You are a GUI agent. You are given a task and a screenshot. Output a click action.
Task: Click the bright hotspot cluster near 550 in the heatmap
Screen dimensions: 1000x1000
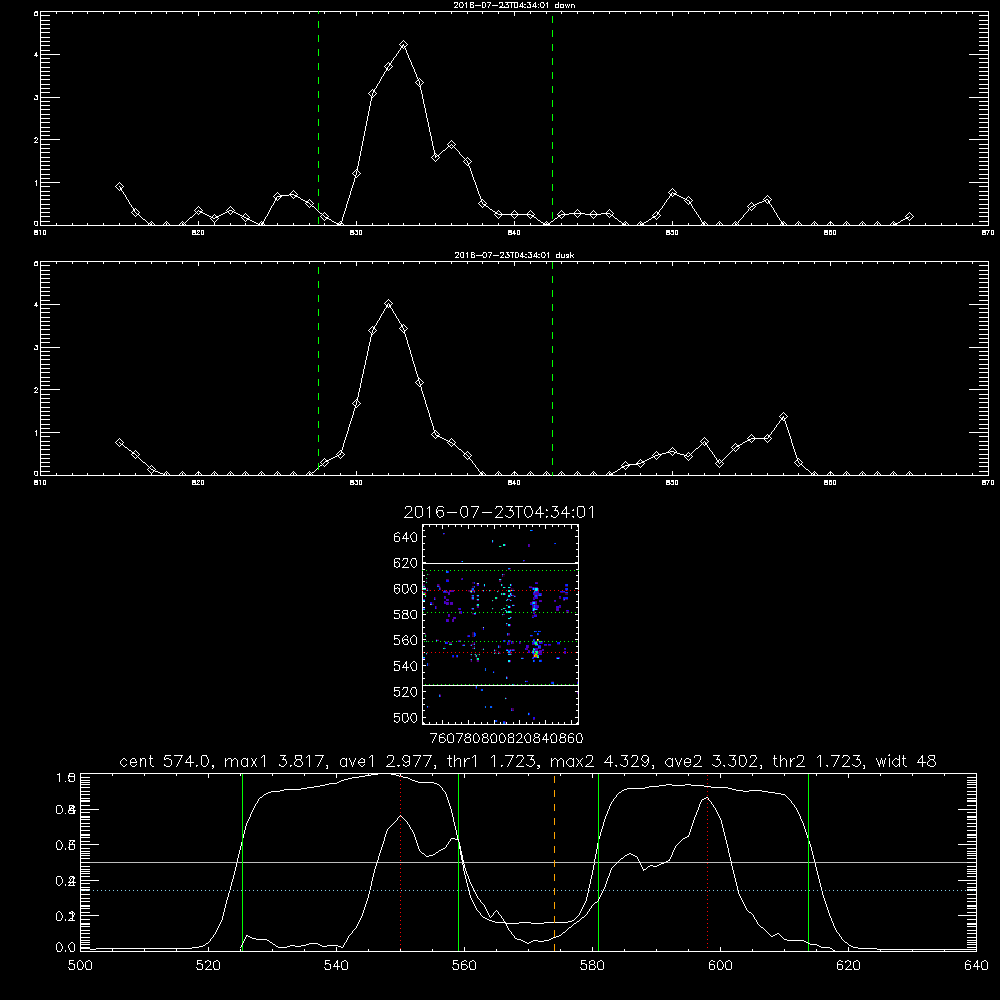(536, 651)
